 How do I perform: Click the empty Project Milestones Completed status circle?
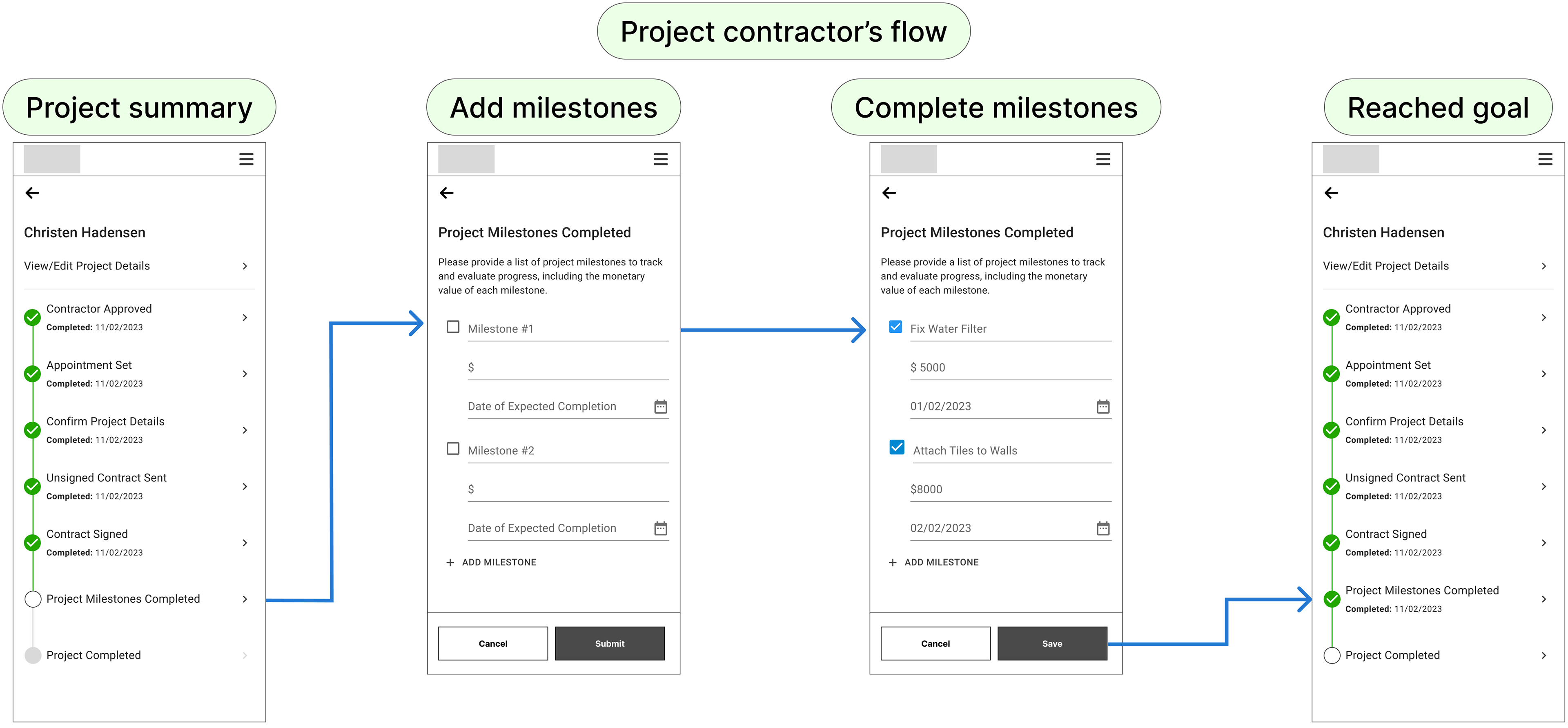33,599
